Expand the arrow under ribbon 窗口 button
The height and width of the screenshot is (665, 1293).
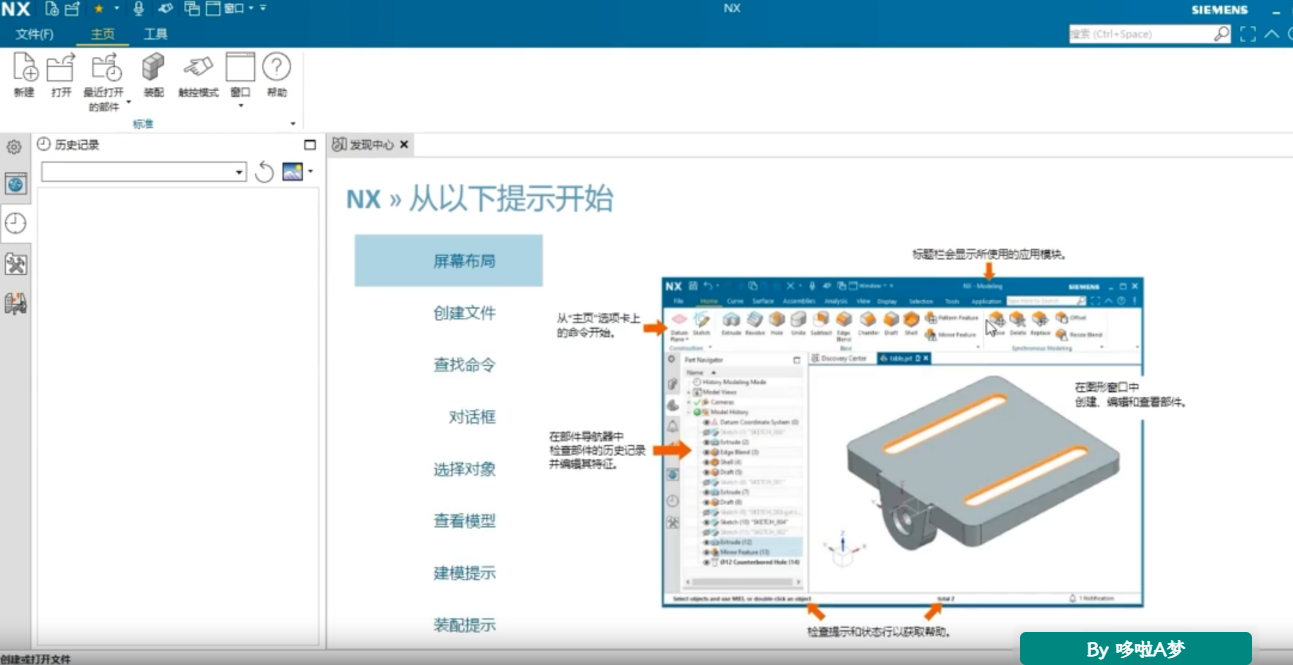pyautogui.click(x=240, y=105)
